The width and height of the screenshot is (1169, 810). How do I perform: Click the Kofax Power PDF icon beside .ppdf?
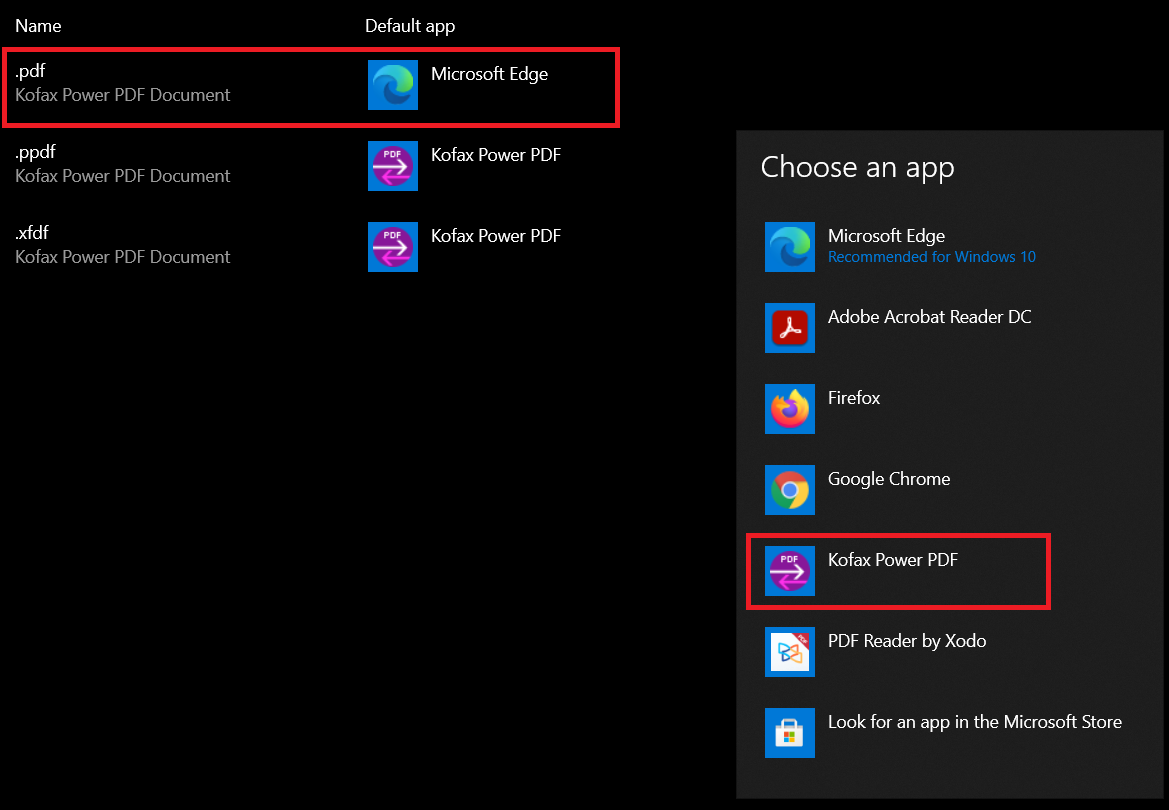(393, 165)
